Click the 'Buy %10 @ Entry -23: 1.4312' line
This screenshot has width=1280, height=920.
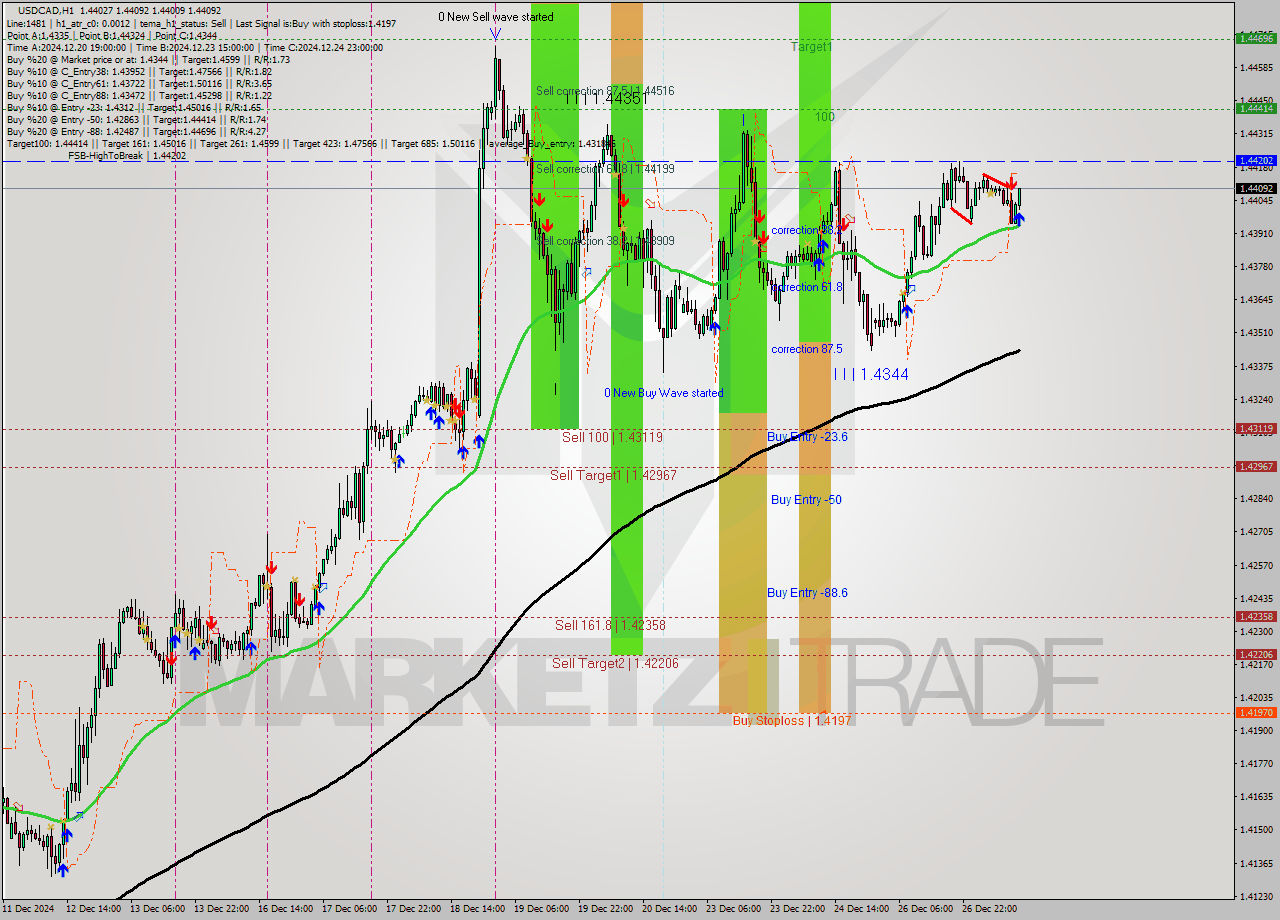point(134,107)
